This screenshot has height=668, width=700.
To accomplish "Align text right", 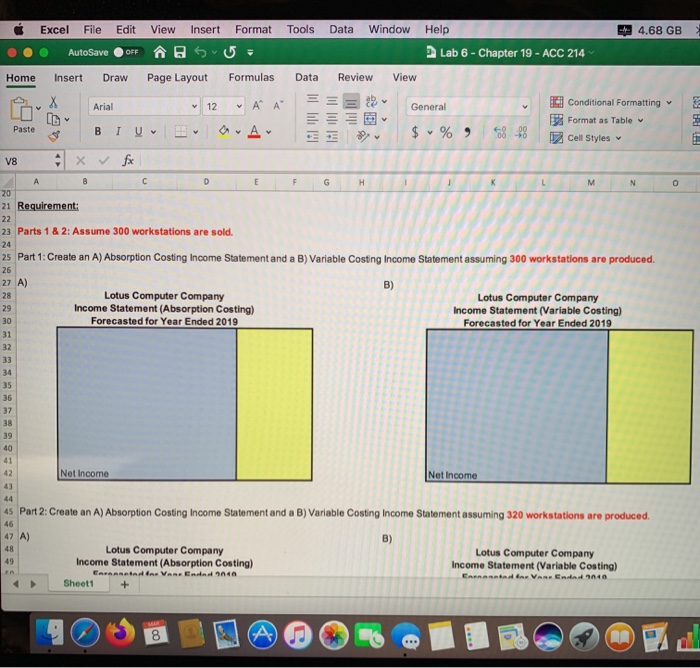I will tap(351, 118).
